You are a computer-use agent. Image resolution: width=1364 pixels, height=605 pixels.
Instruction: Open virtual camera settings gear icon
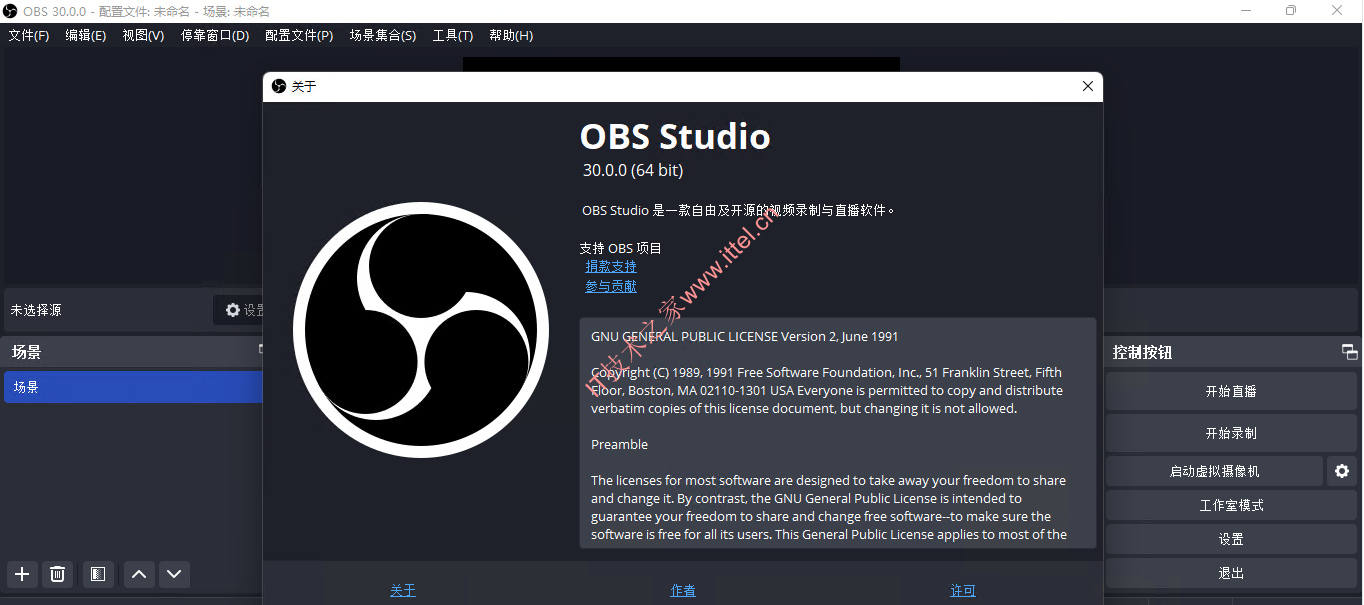tap(1342, 471)
